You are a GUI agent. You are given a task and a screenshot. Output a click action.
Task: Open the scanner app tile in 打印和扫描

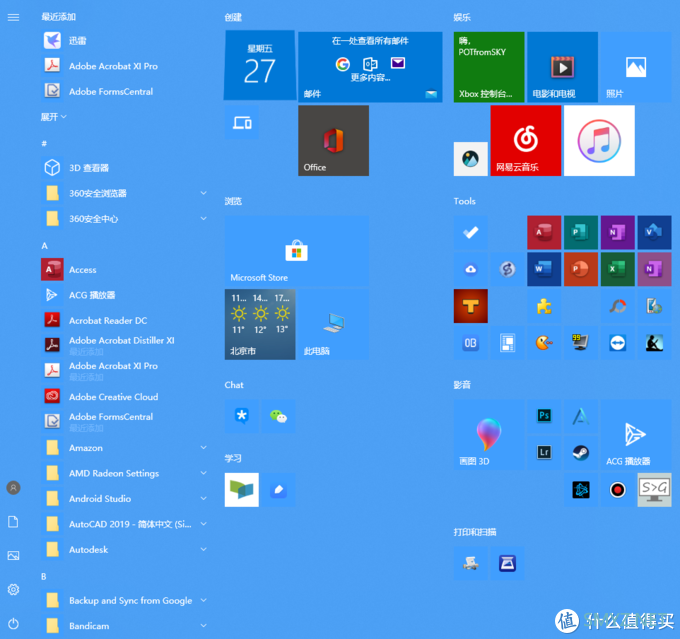[x=507, y=563]
